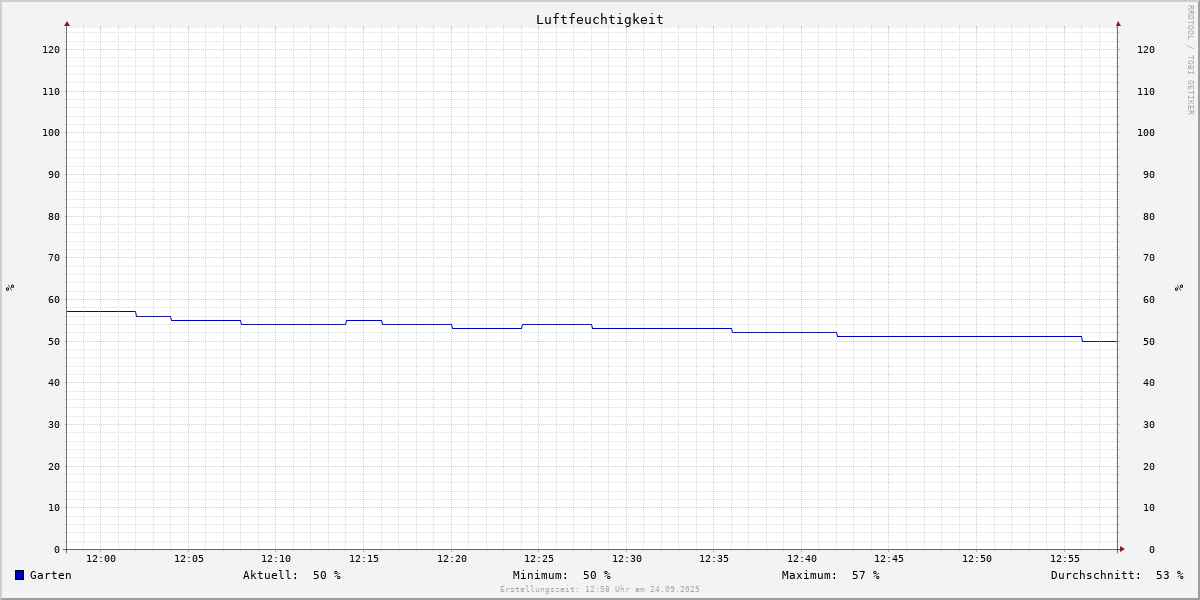Click the 90 label on the right axis
This screenshot has width=1200, height=600.
(1149, 174)
